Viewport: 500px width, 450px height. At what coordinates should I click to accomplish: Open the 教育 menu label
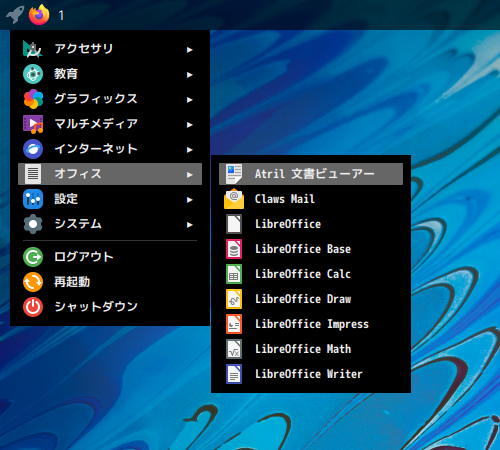[x=66, y=74]
